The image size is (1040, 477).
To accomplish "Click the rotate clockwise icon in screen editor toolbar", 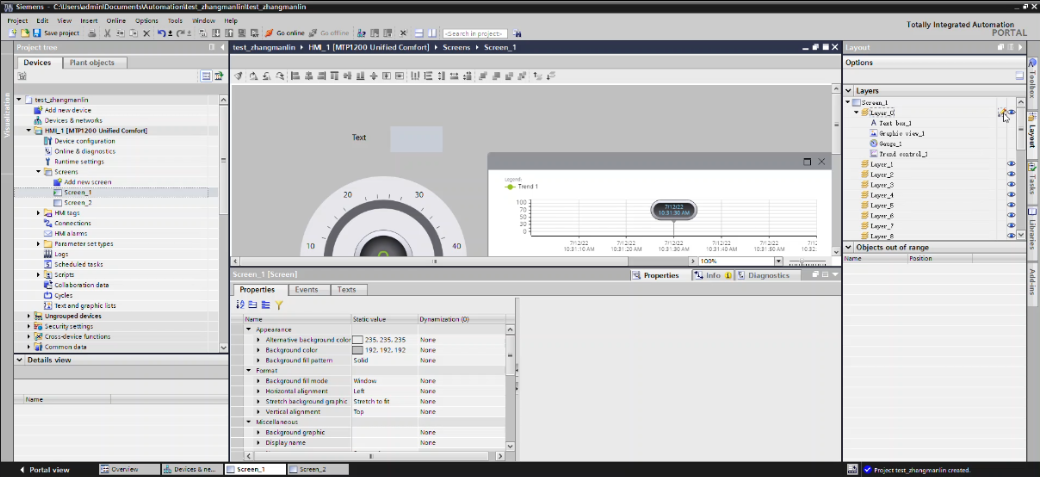I will coord(253,76).
